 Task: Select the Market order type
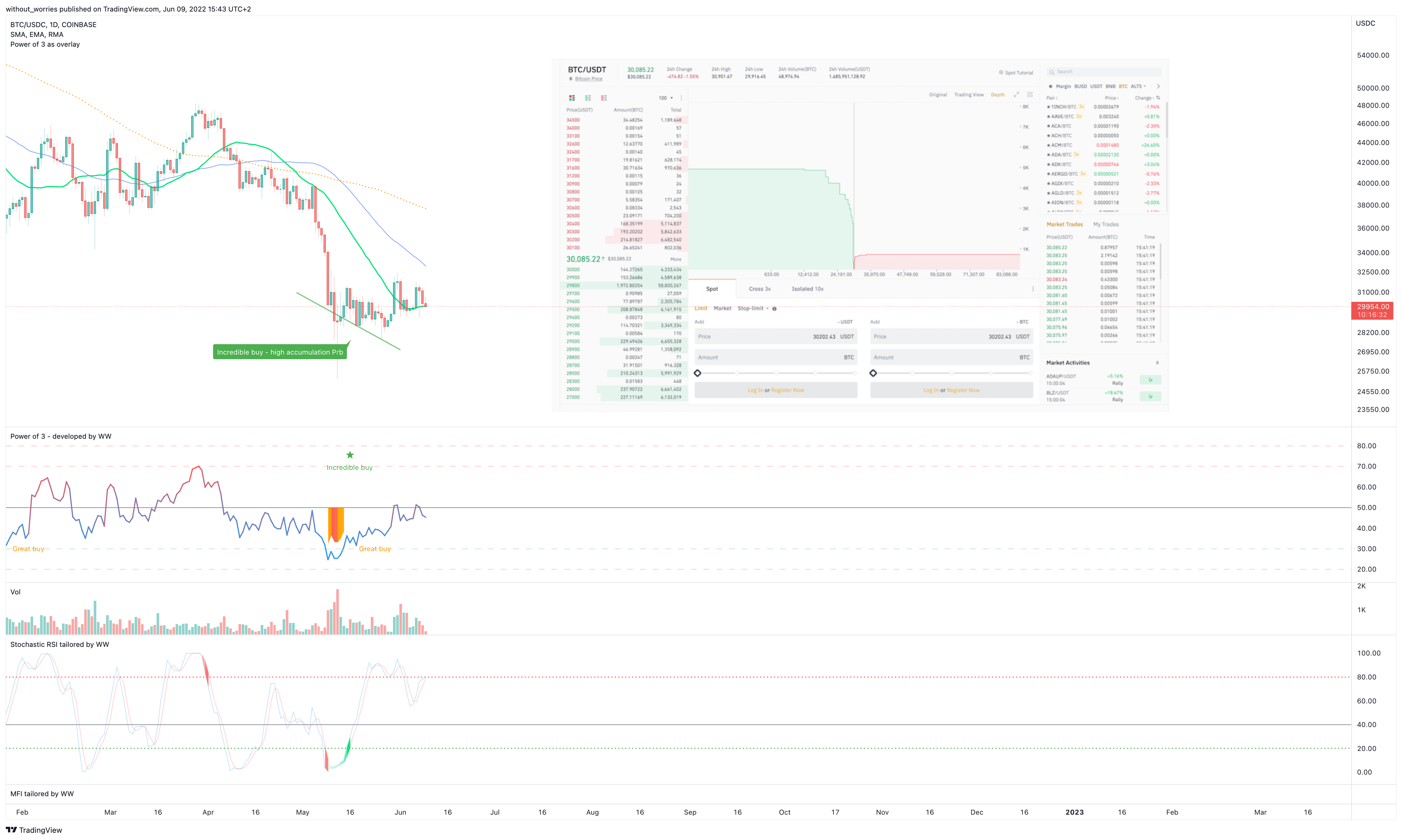click(723, 308)
